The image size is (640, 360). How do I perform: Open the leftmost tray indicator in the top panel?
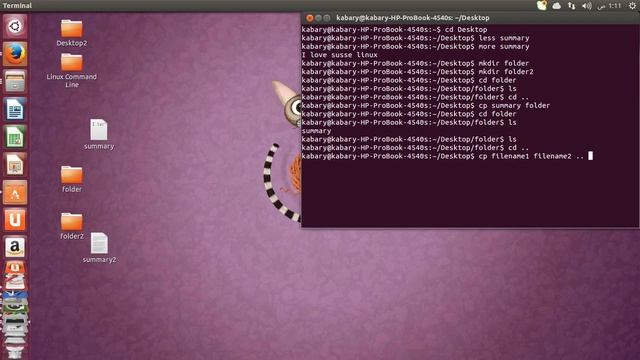(x=542, y=5)
